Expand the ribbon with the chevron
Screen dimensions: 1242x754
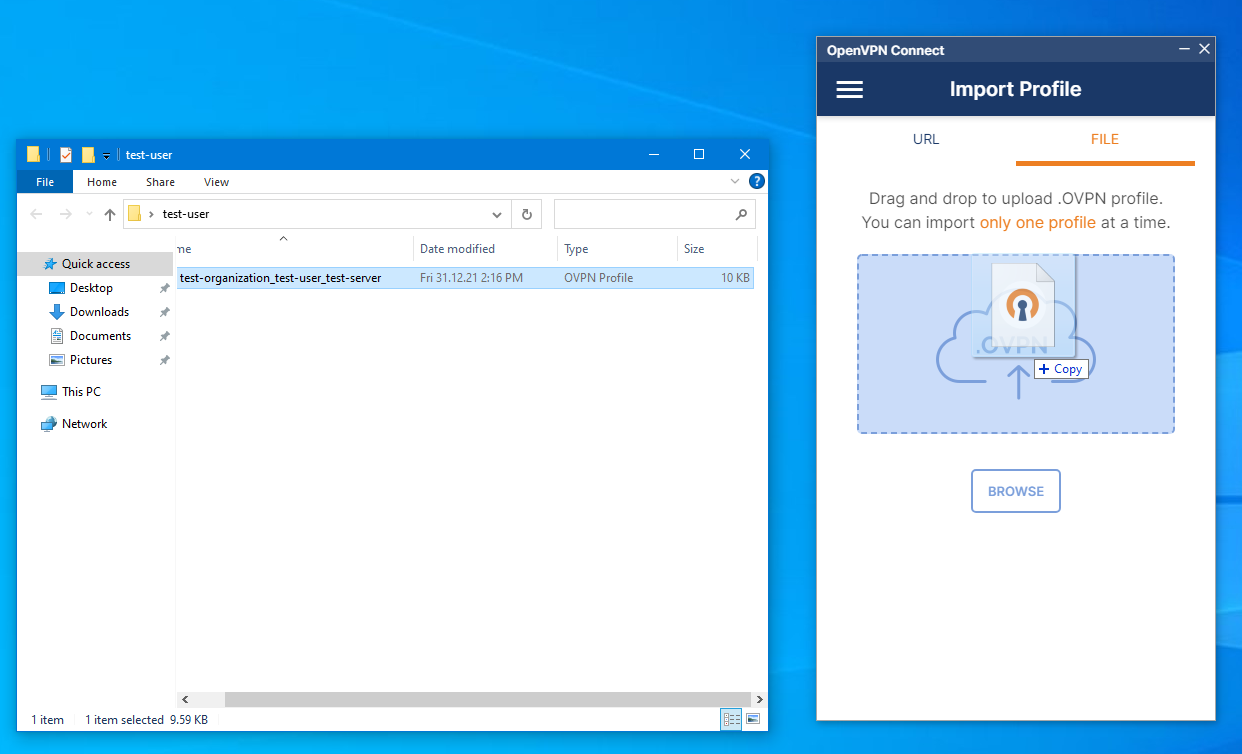736,182
